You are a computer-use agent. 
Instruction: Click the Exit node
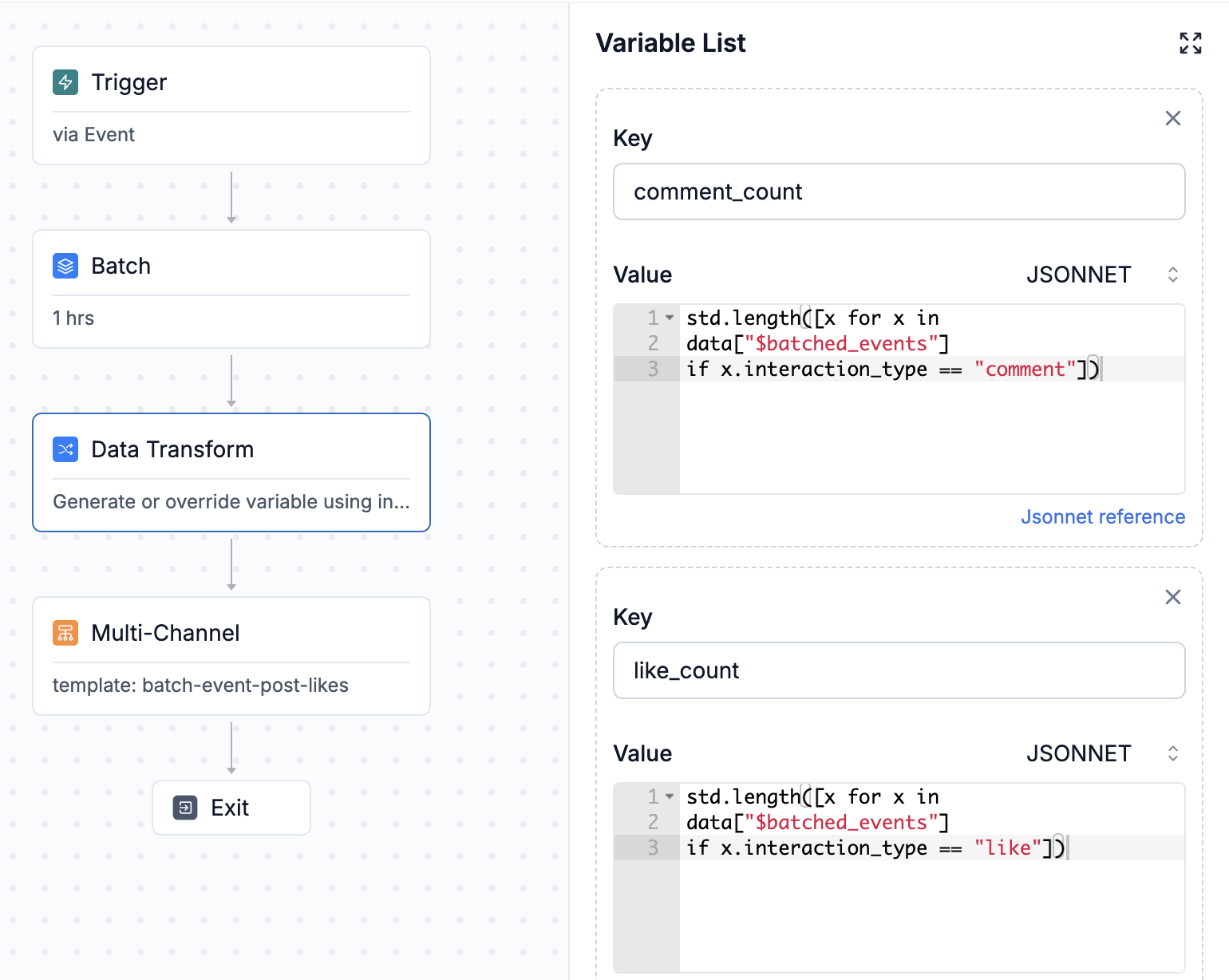coord(231,808)
